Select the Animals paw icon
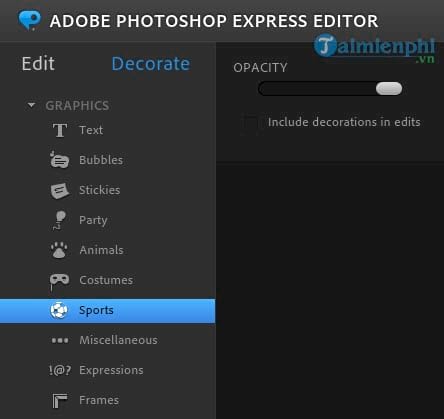Image resolution: width=444 pixels, height=419 pixels. pos(59,250)
